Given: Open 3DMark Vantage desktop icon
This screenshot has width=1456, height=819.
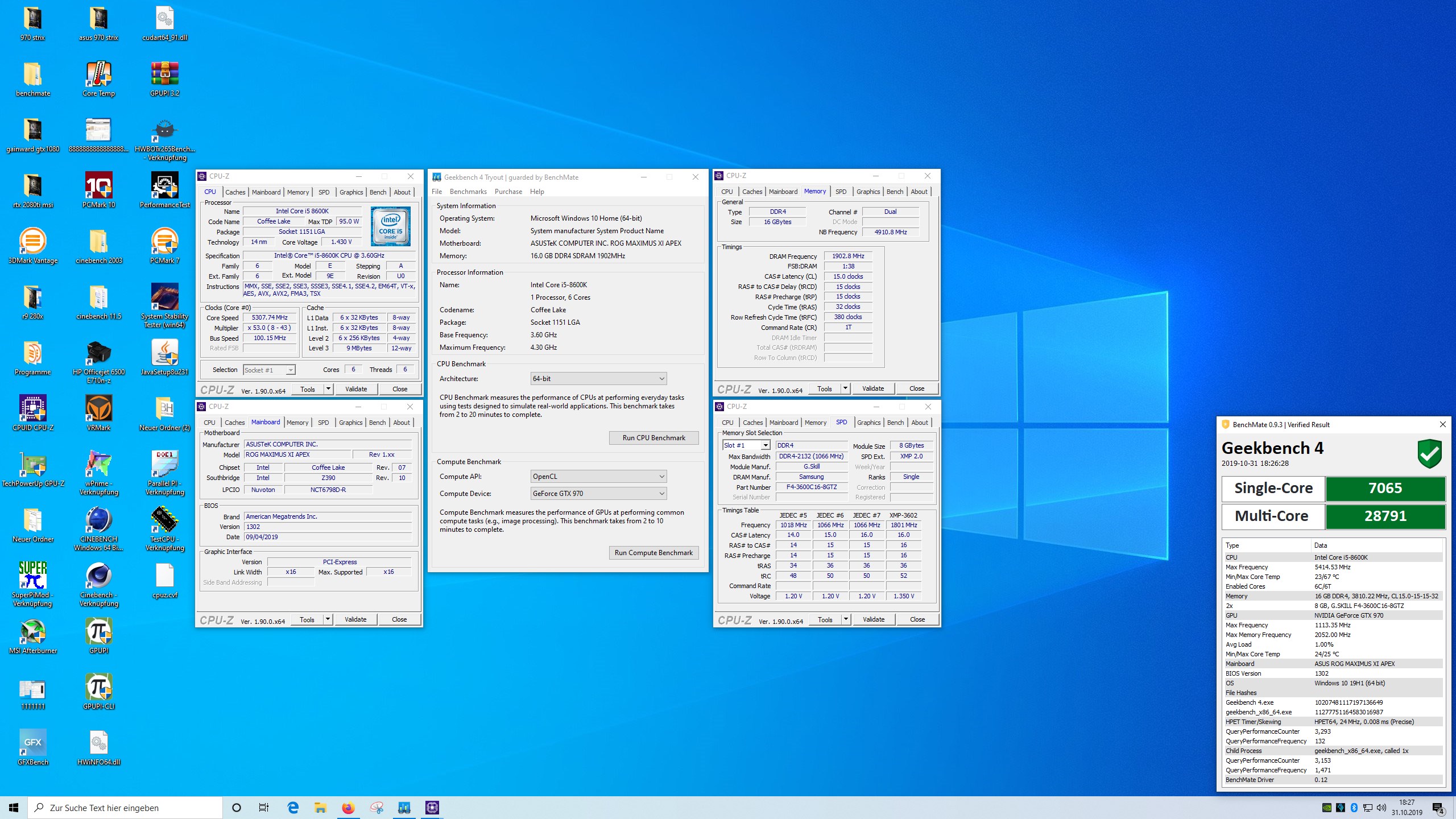Looking at the screenshot, I should click(x=33, y=246).
